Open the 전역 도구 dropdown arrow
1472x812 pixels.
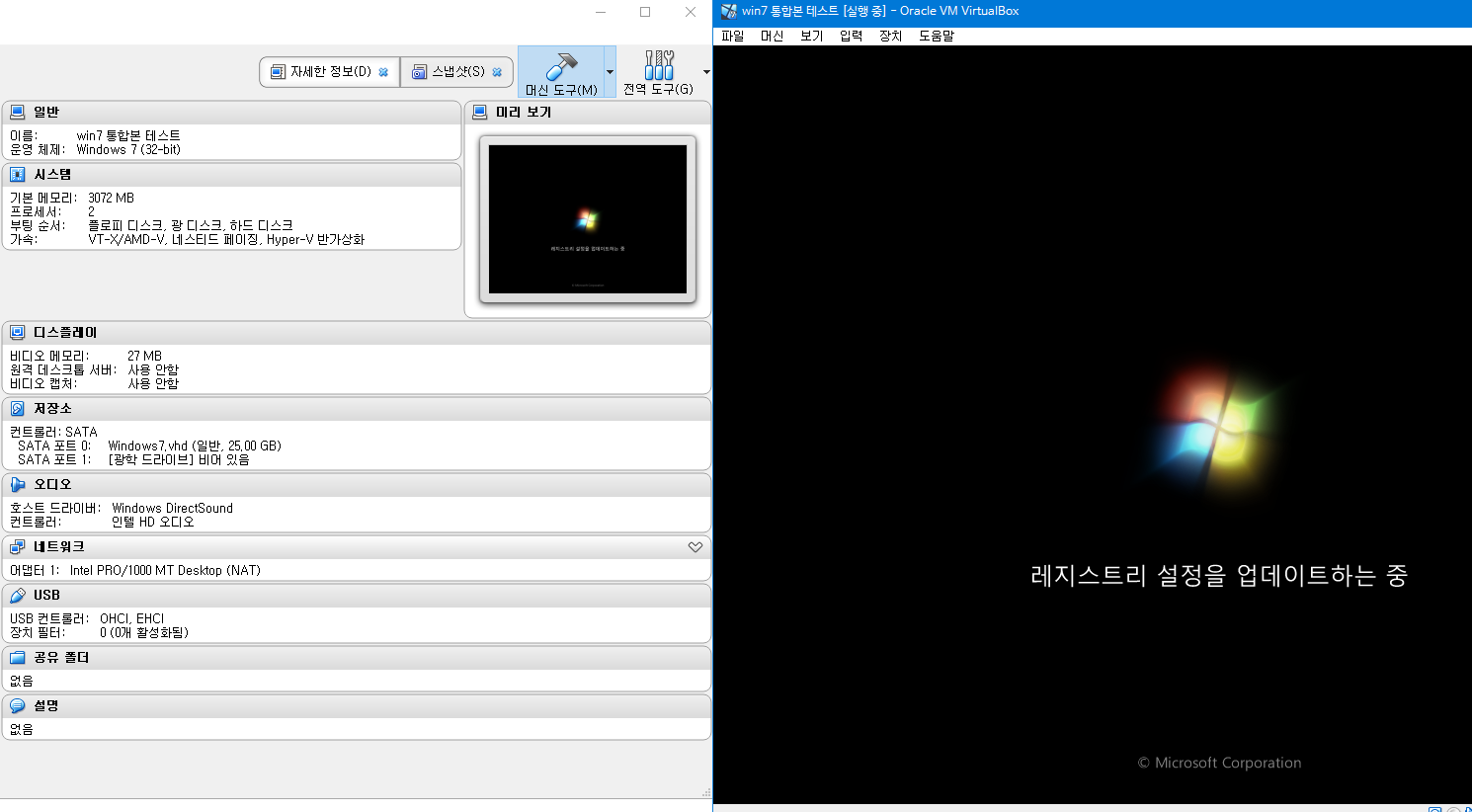706,72
